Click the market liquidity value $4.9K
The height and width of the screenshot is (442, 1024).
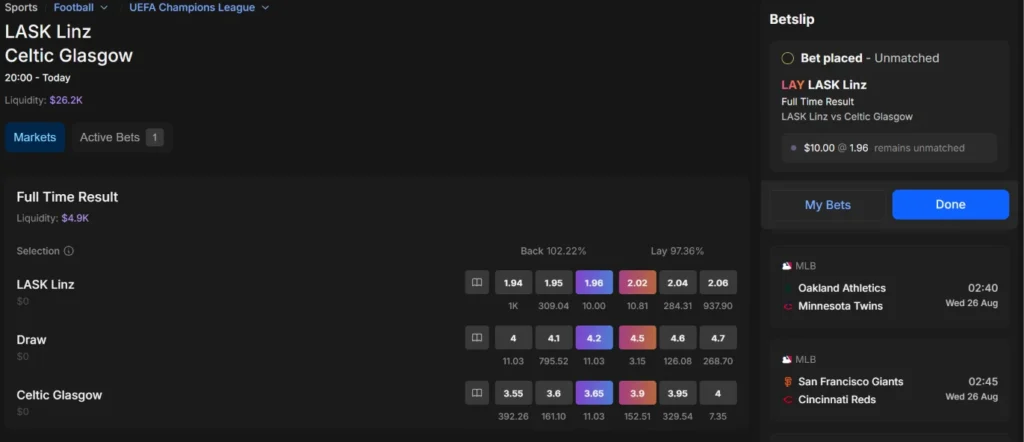pyautogui.click(x=75, y=218)
